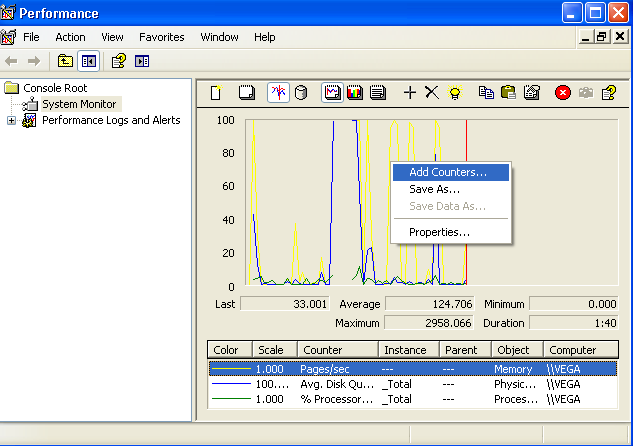Click the View Log Data cylinder icon

pyautogui.click(x=301, y=92)
